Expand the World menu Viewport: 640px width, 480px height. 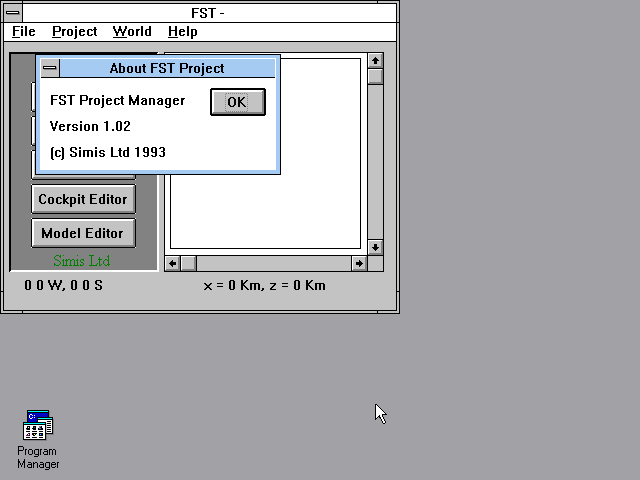point(132,32)
